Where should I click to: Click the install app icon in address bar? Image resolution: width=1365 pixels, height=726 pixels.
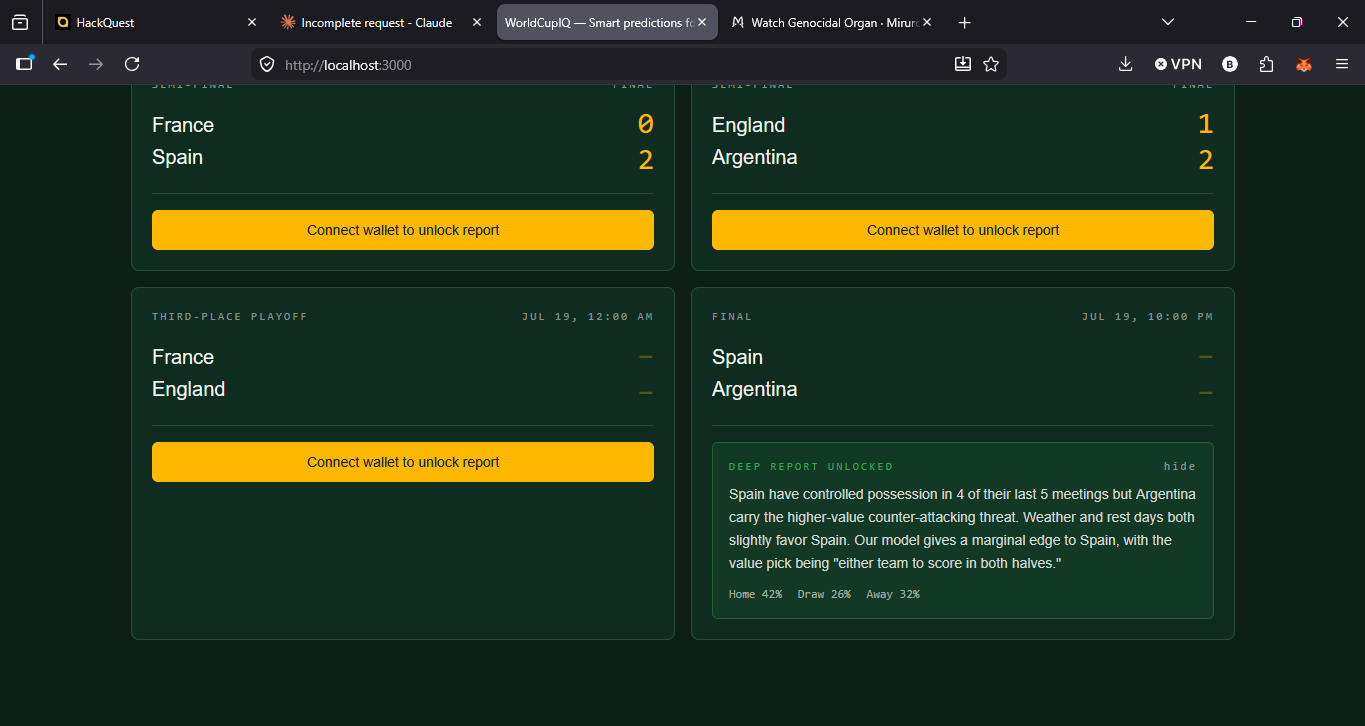click(x=963, y=64)
